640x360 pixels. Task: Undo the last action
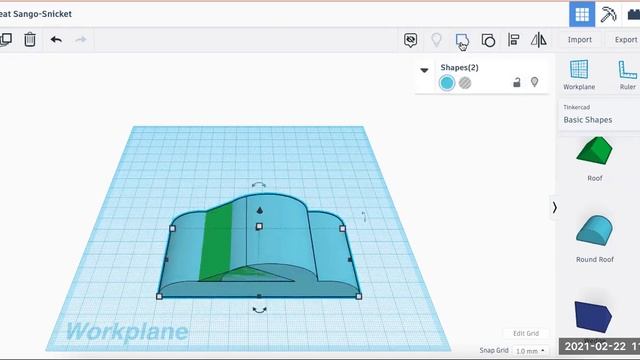(56, 40)
